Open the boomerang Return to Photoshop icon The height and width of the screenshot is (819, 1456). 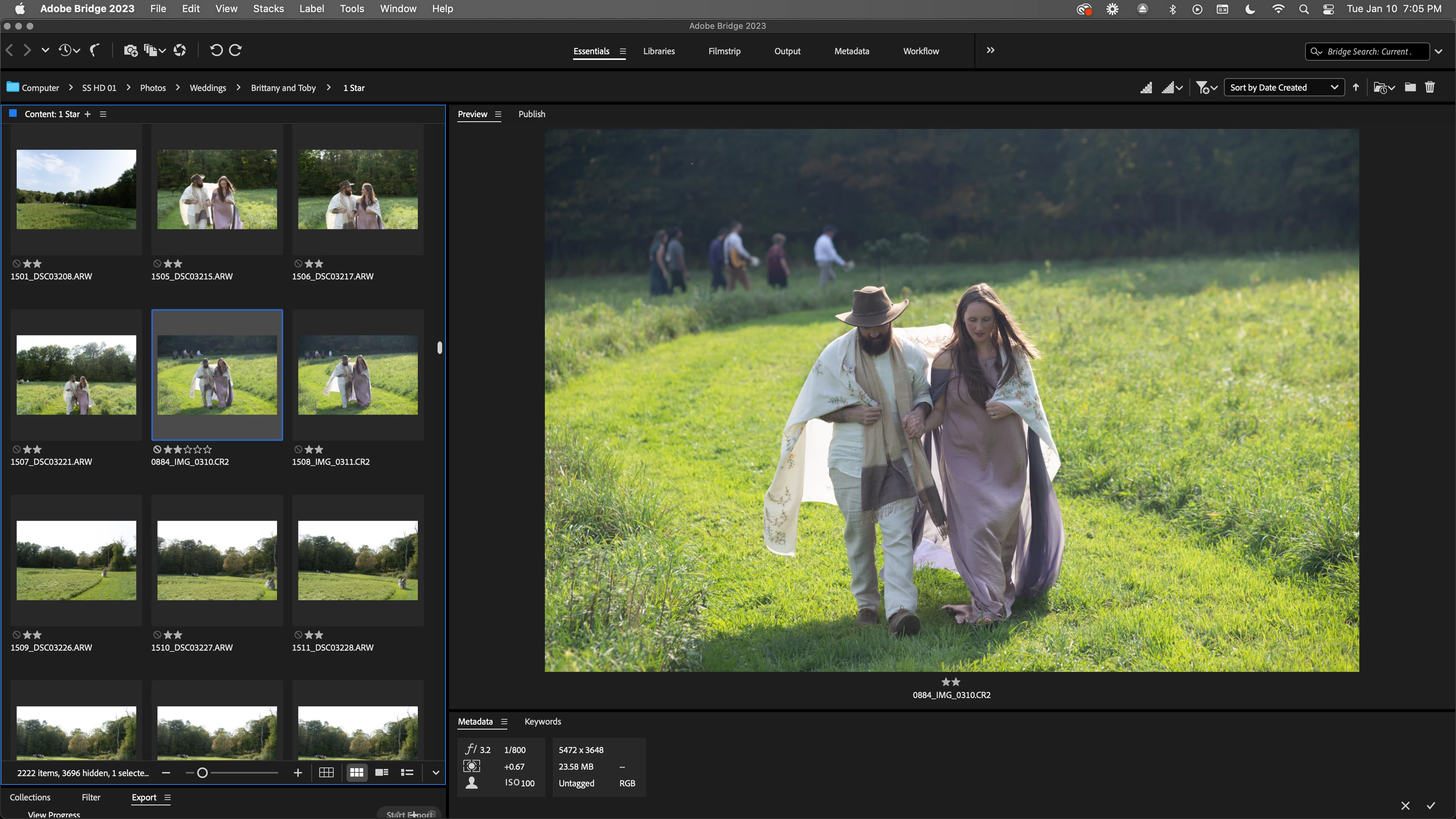click(95, 50)
